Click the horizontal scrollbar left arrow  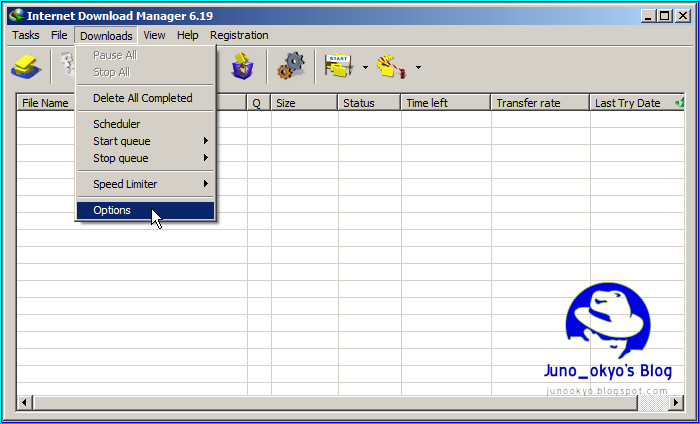pos(25,402)
